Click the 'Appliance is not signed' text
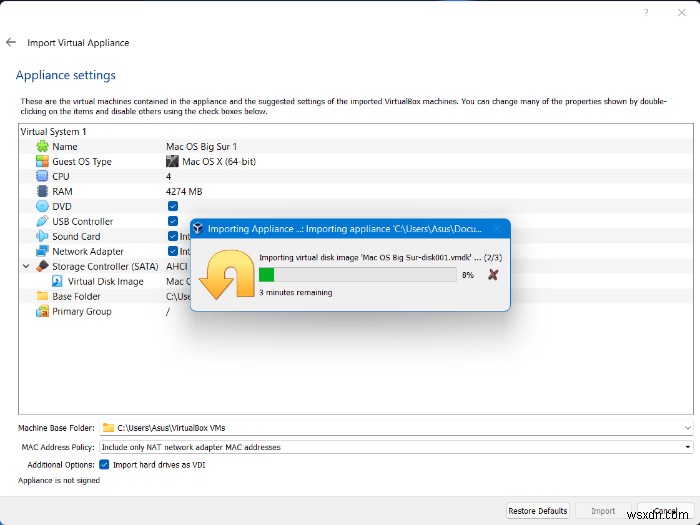700x525 pixels. pos(59,480)
